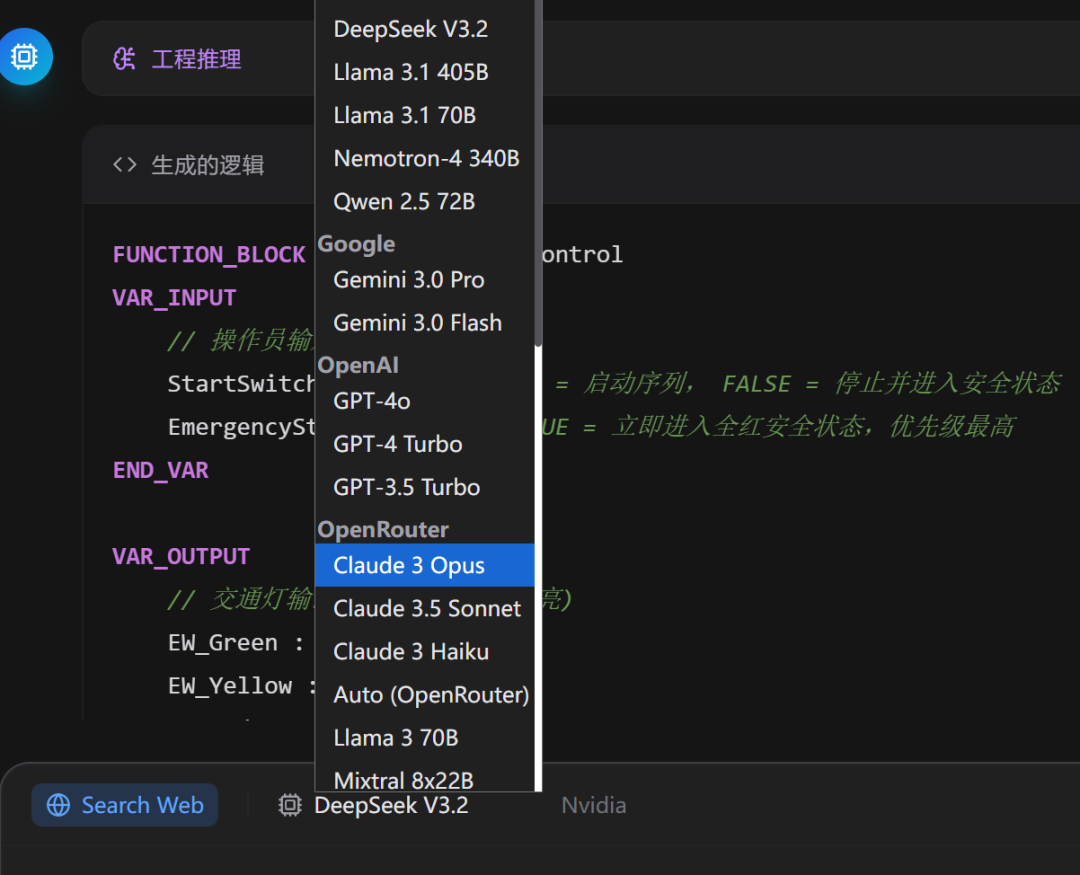Select GPT-4o model
1080x875 pixels.
[x=424, y=401]
